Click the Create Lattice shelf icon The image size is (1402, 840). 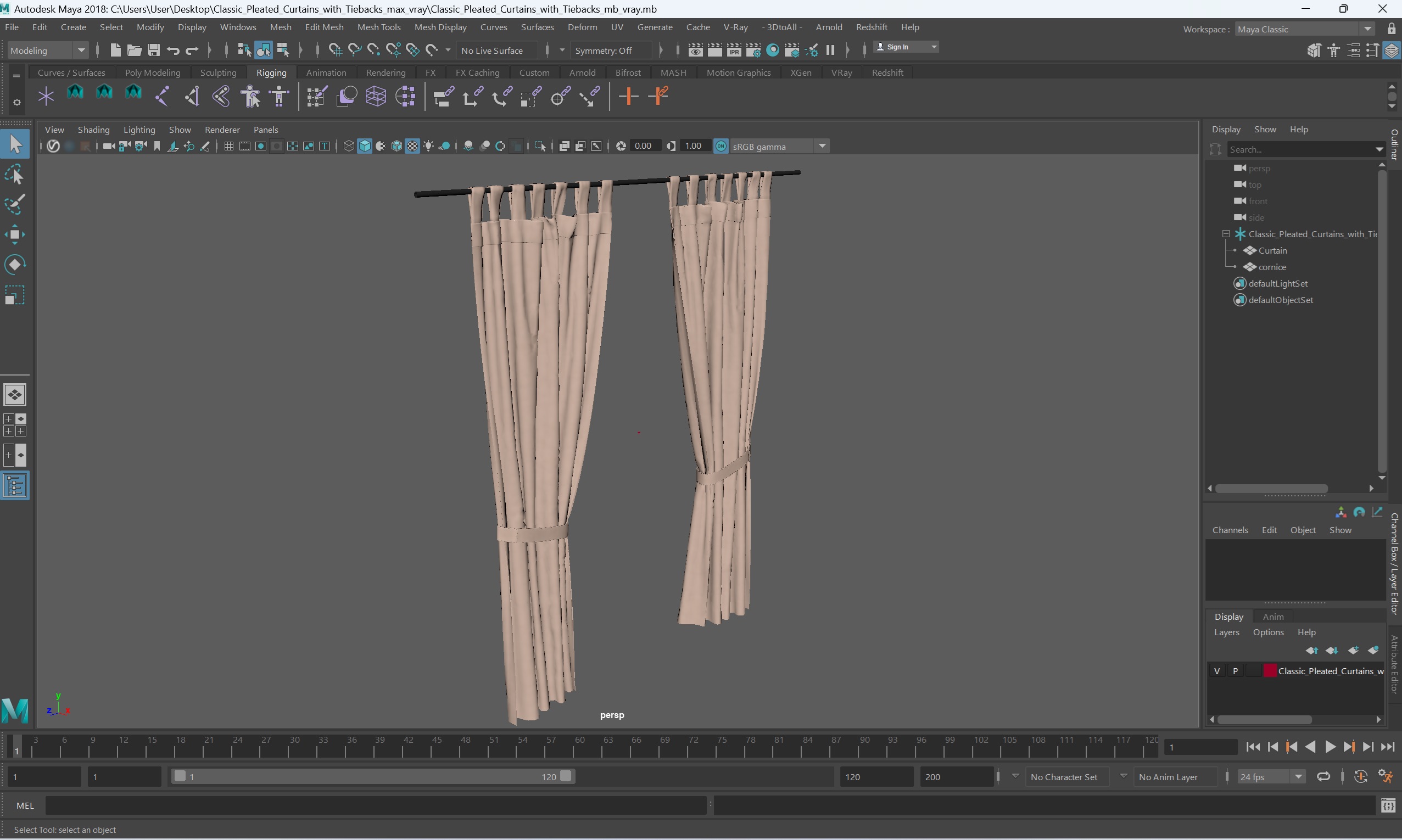click(x=376, y=96)
